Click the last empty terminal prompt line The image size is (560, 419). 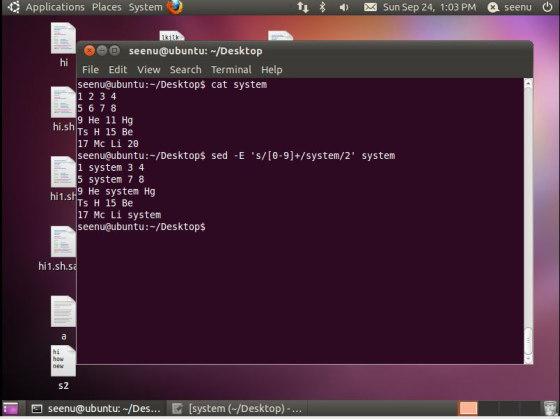141,227
